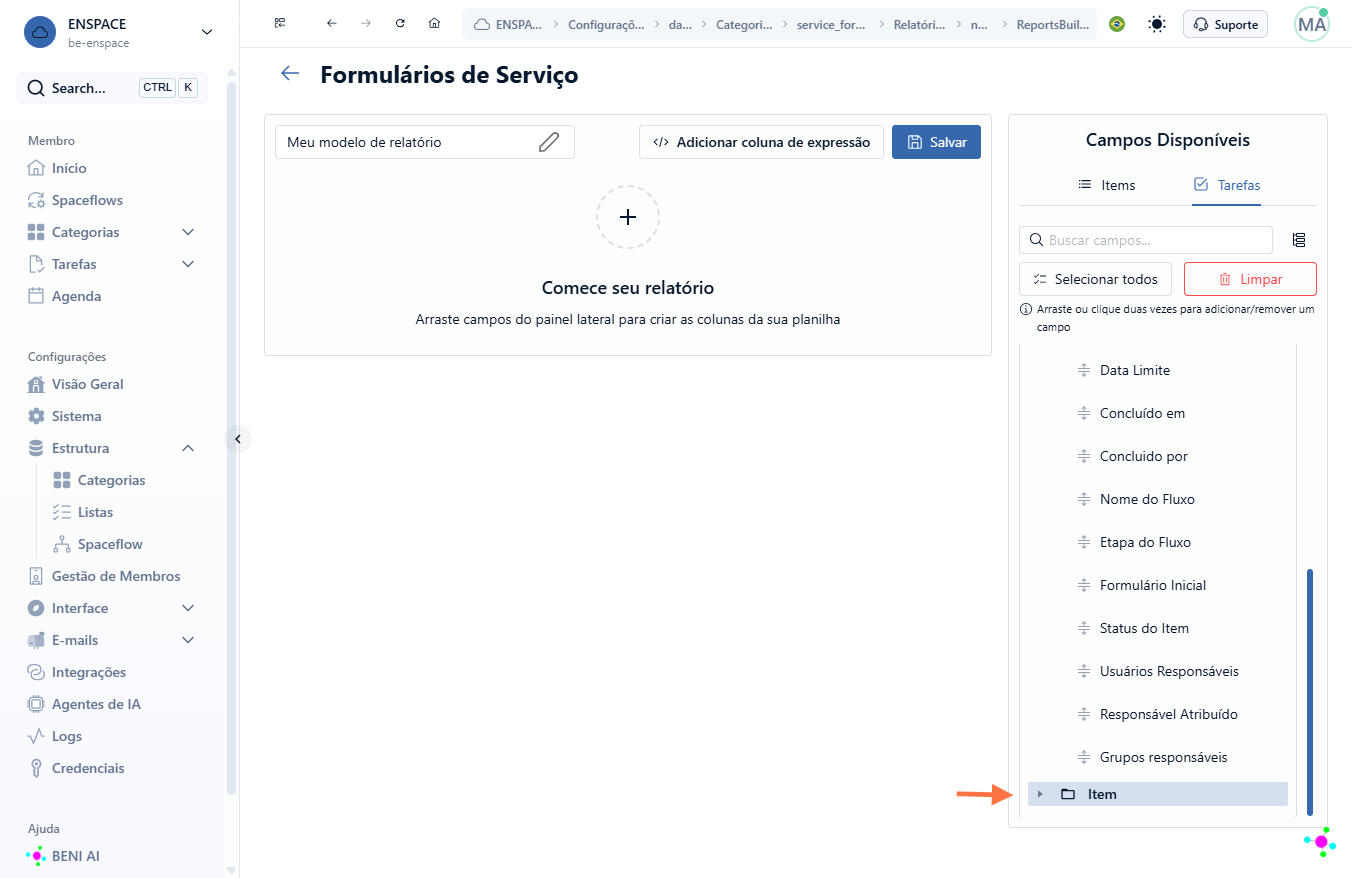Collapse the Estrutura sidebar section
Viewport: 1352px width, 878px height.
[188, 448]
